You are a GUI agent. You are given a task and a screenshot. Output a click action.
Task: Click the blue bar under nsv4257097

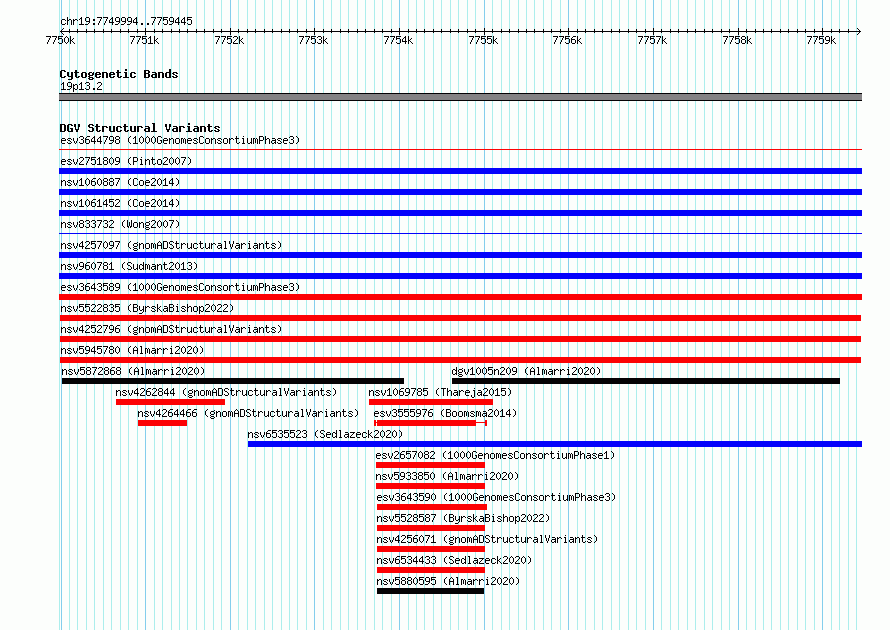coord(460,255)
